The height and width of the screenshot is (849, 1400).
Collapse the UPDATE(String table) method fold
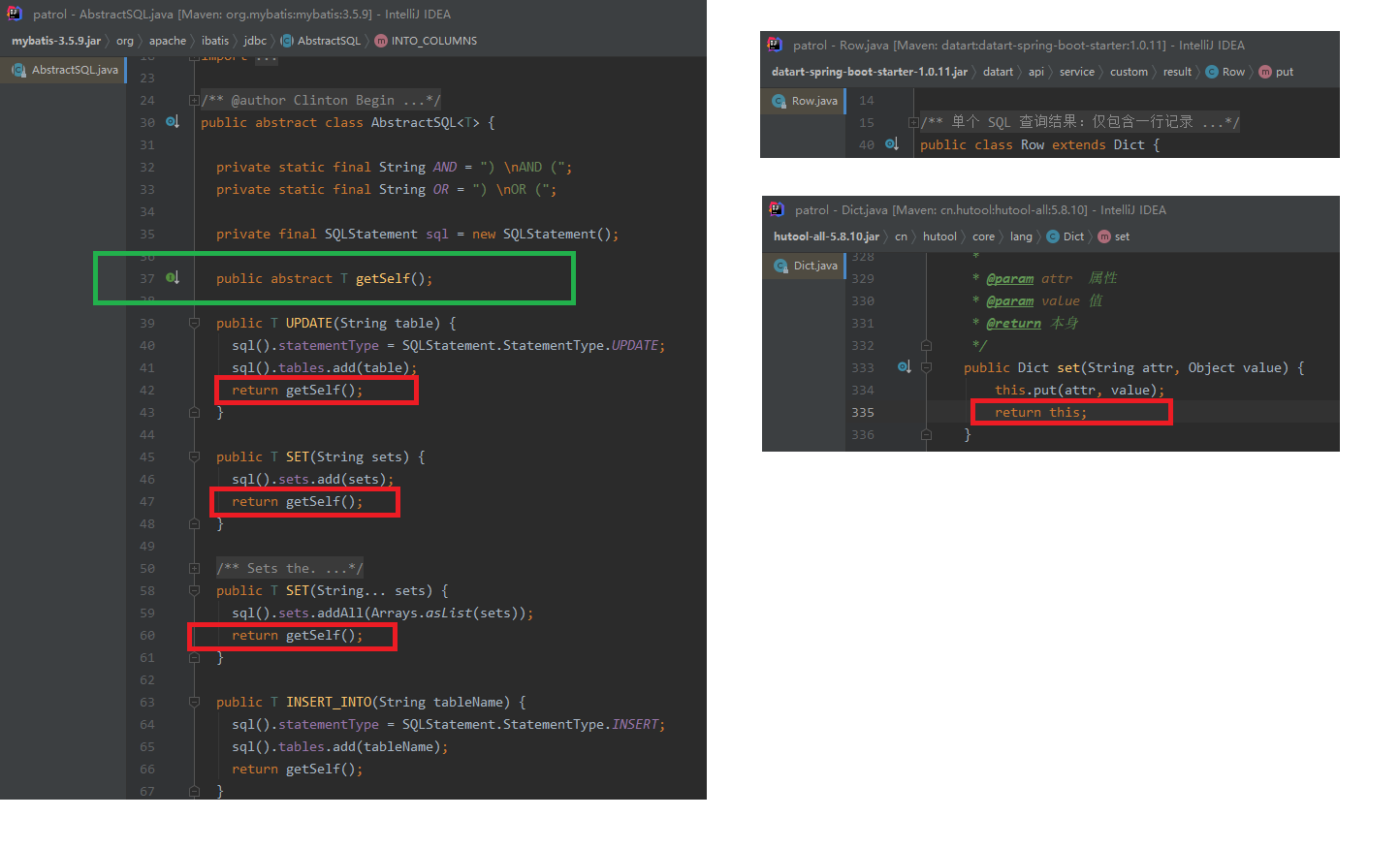coord(194,323)
